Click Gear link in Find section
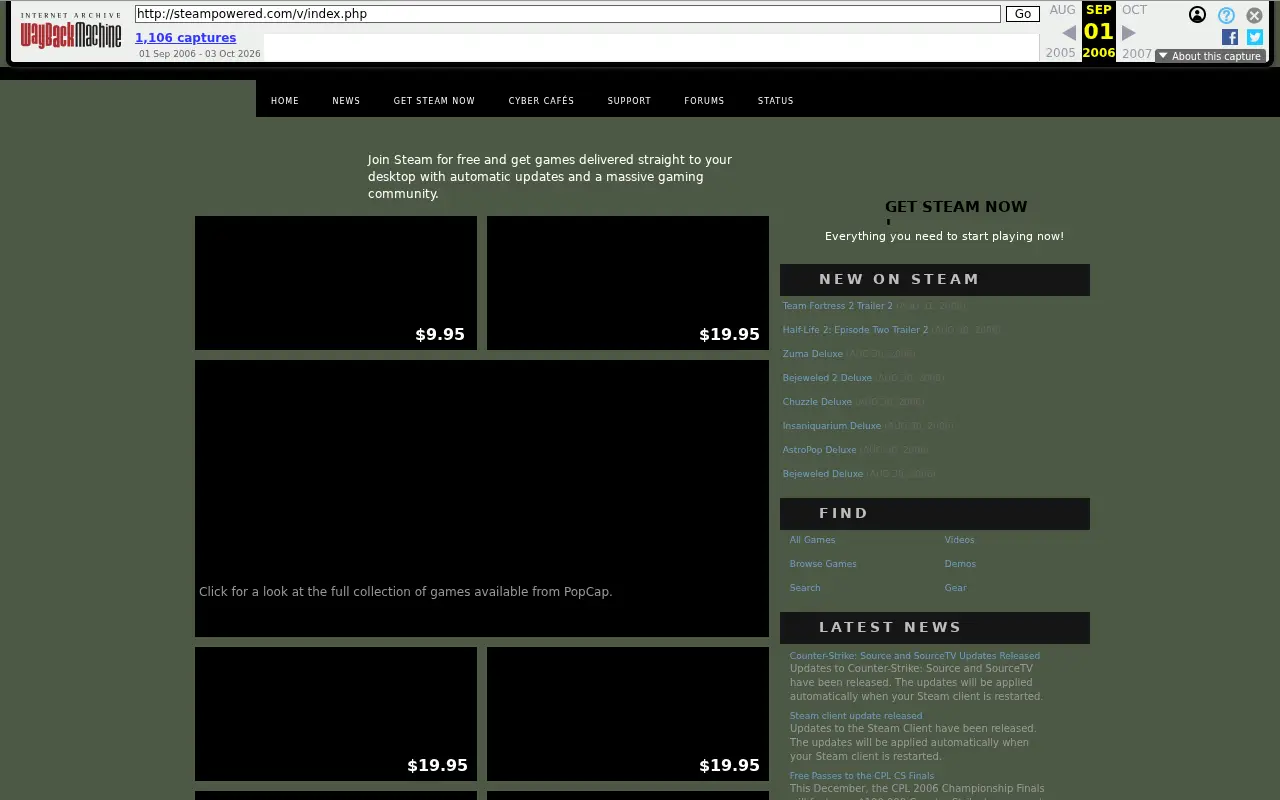 [955, 588]
